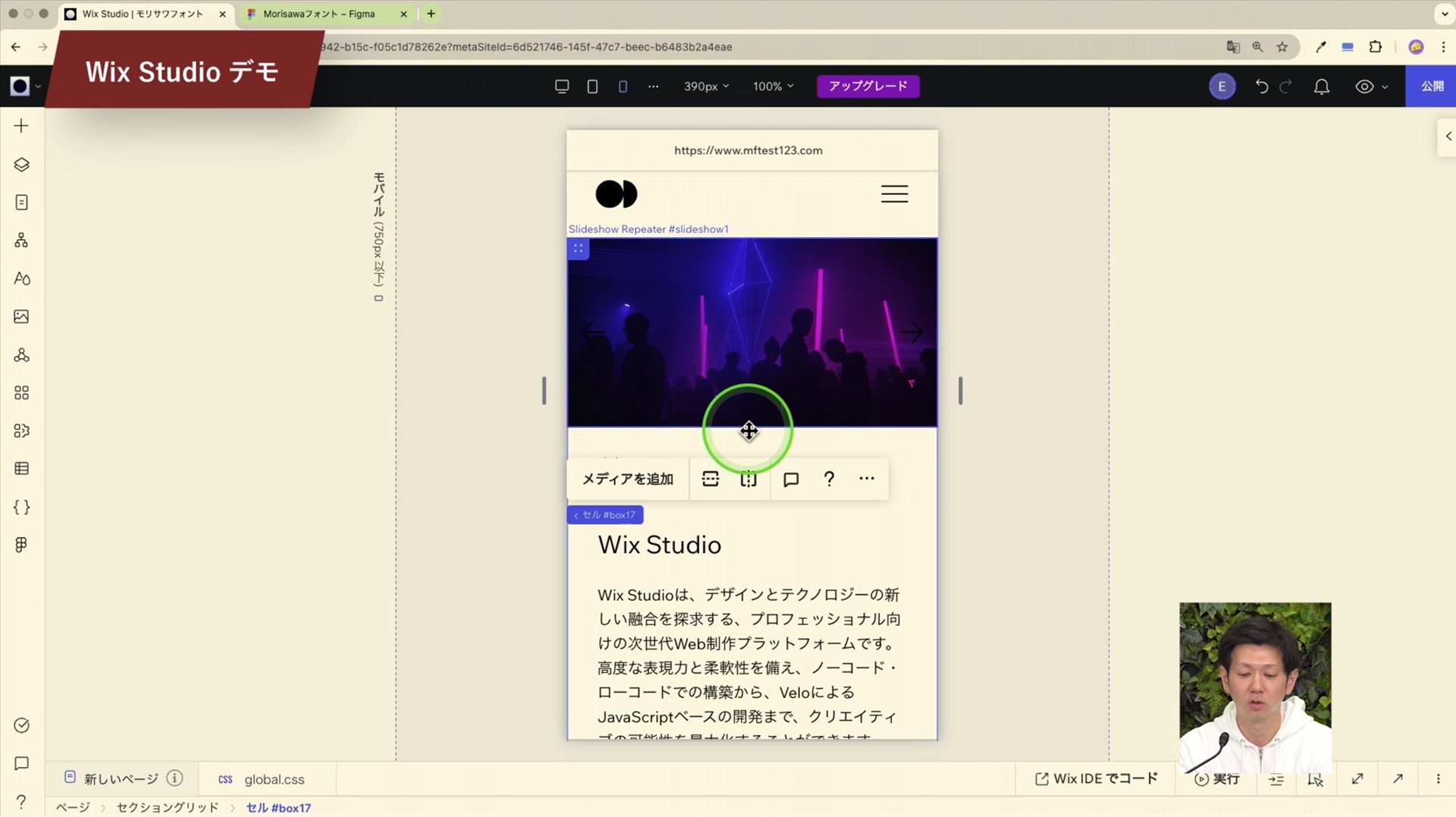Click the slideshow drag handle icon
Image resolution: width=1456 pixels, height=817 pixels.
[579, 249]
